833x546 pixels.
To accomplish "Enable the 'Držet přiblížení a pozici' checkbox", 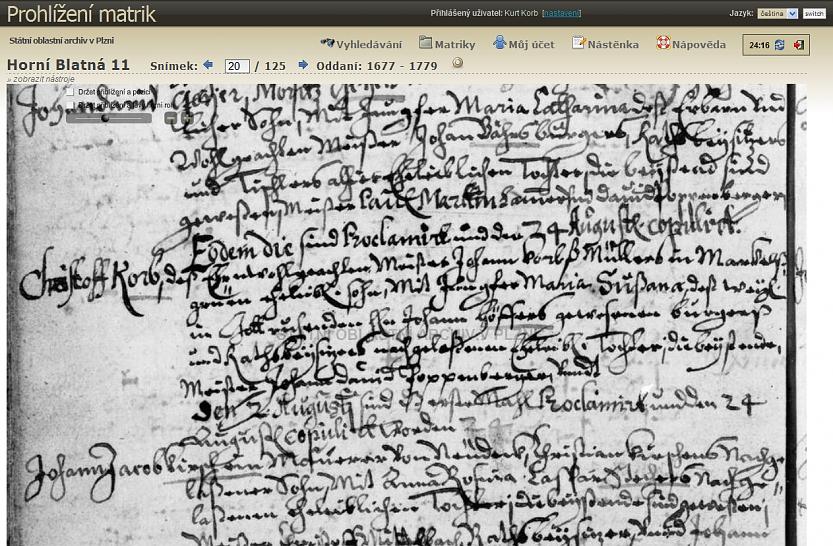I will click(x=71, y=92).
